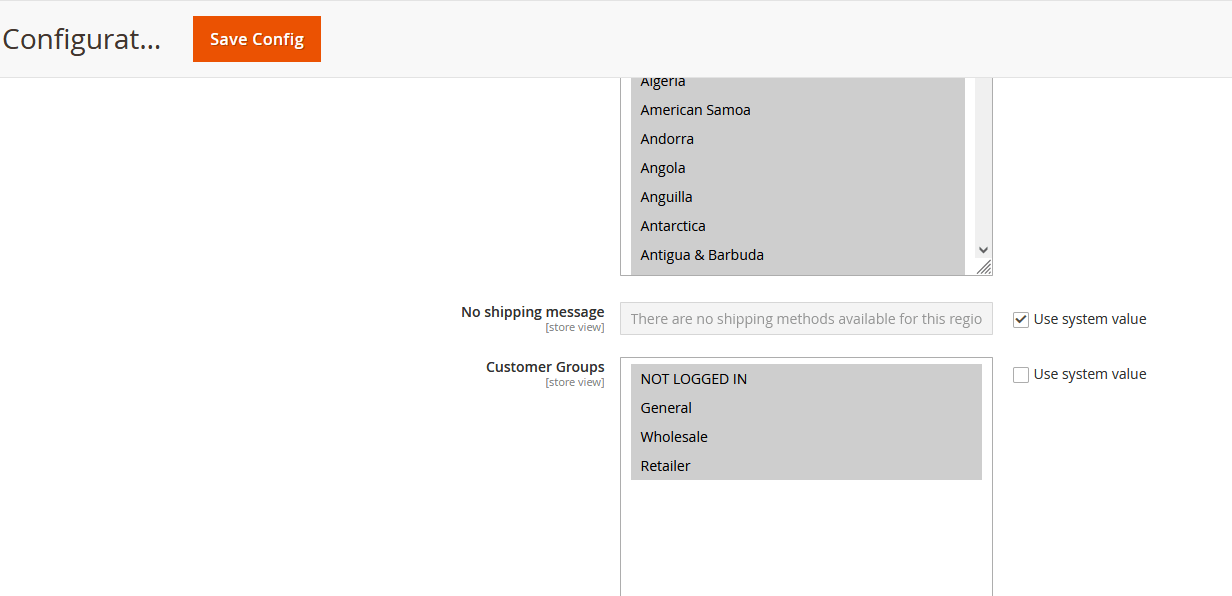
Task: Pick the Retailer customer group
Action: pyautogui.click(x=666, y=466)
